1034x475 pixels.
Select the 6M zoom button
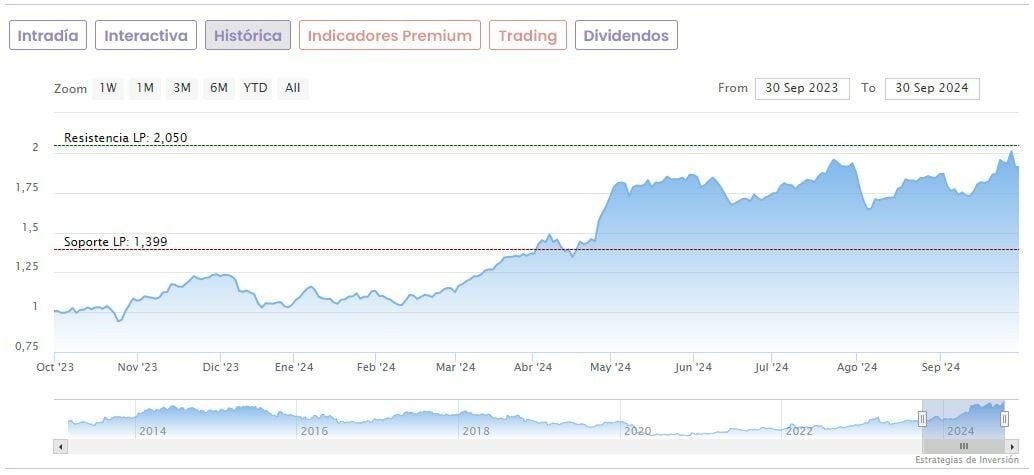click(x=219, y=88)
